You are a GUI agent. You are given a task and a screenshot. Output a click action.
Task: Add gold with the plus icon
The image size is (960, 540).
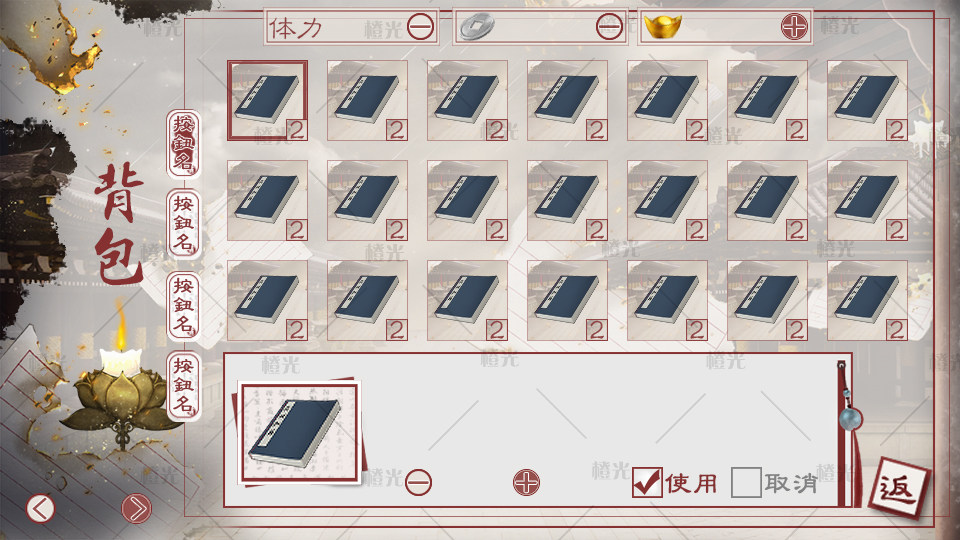pos(794,27)
